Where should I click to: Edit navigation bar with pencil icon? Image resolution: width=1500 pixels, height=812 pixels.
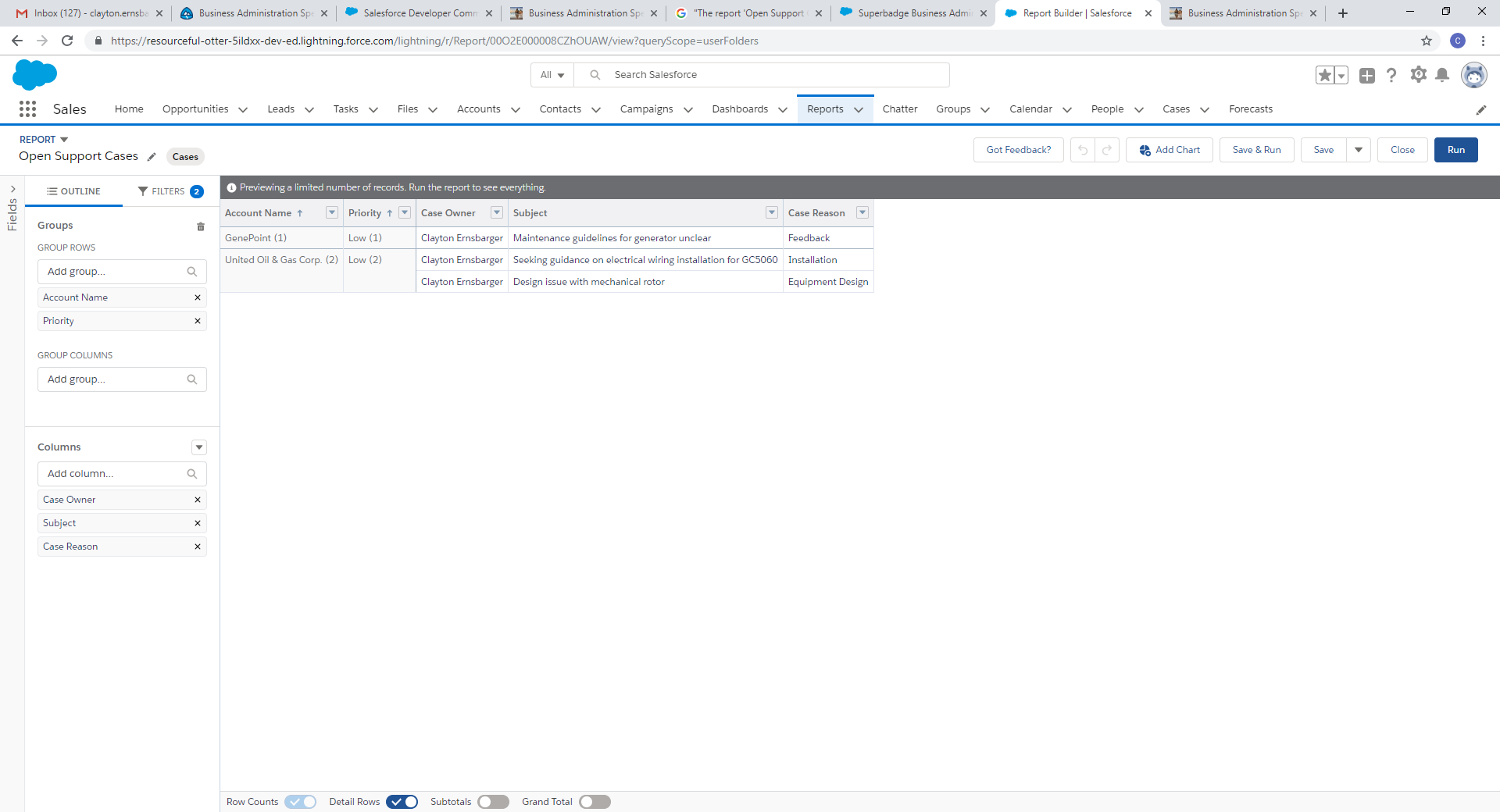coord(1481,110)
